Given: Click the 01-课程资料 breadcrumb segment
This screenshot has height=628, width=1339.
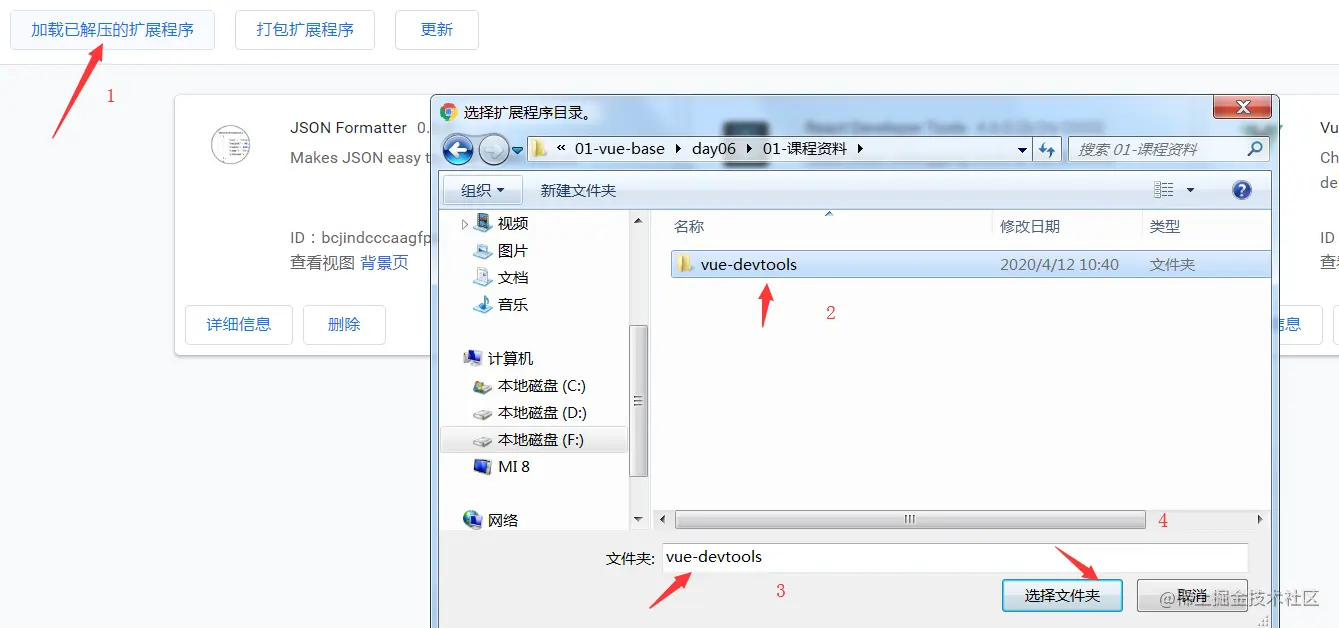Looking at the screenshot, I should pos(805,149).
